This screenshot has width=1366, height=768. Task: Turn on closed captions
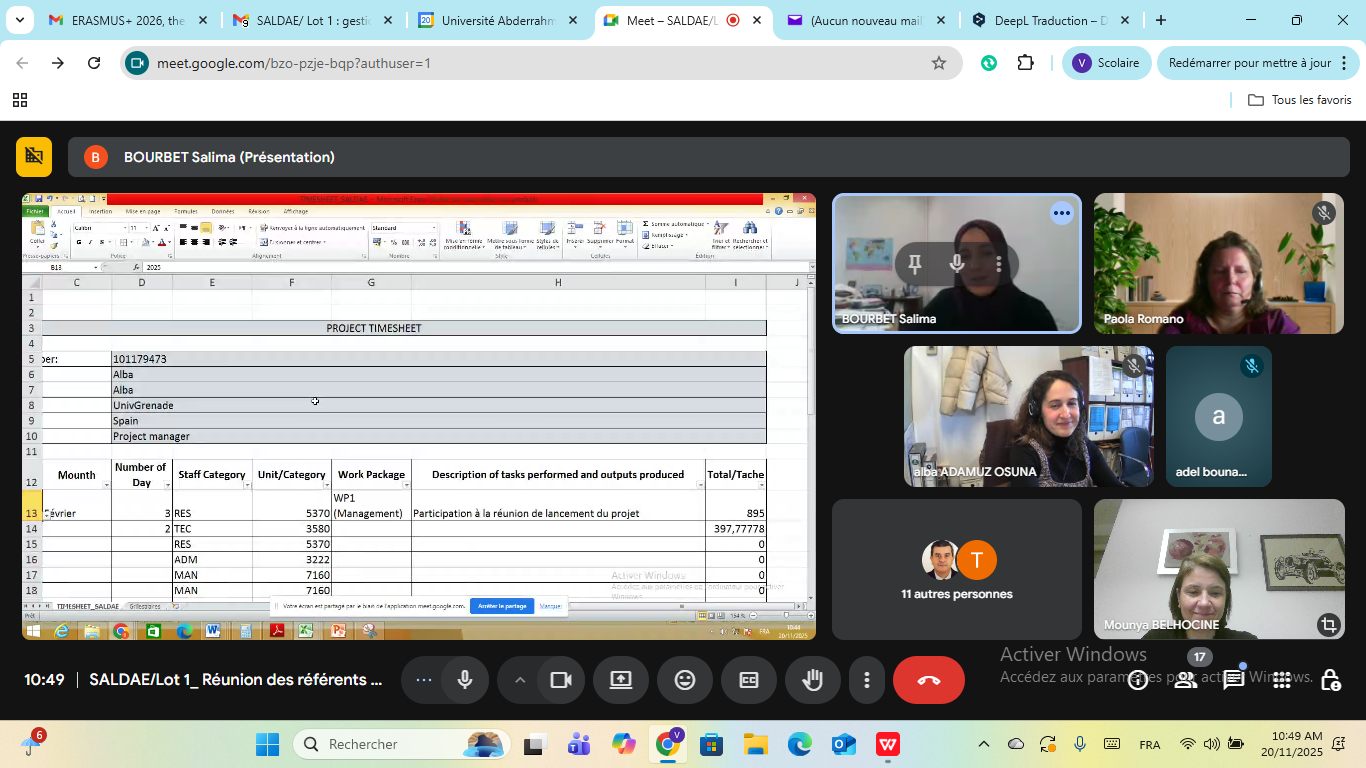pos(748,680)
